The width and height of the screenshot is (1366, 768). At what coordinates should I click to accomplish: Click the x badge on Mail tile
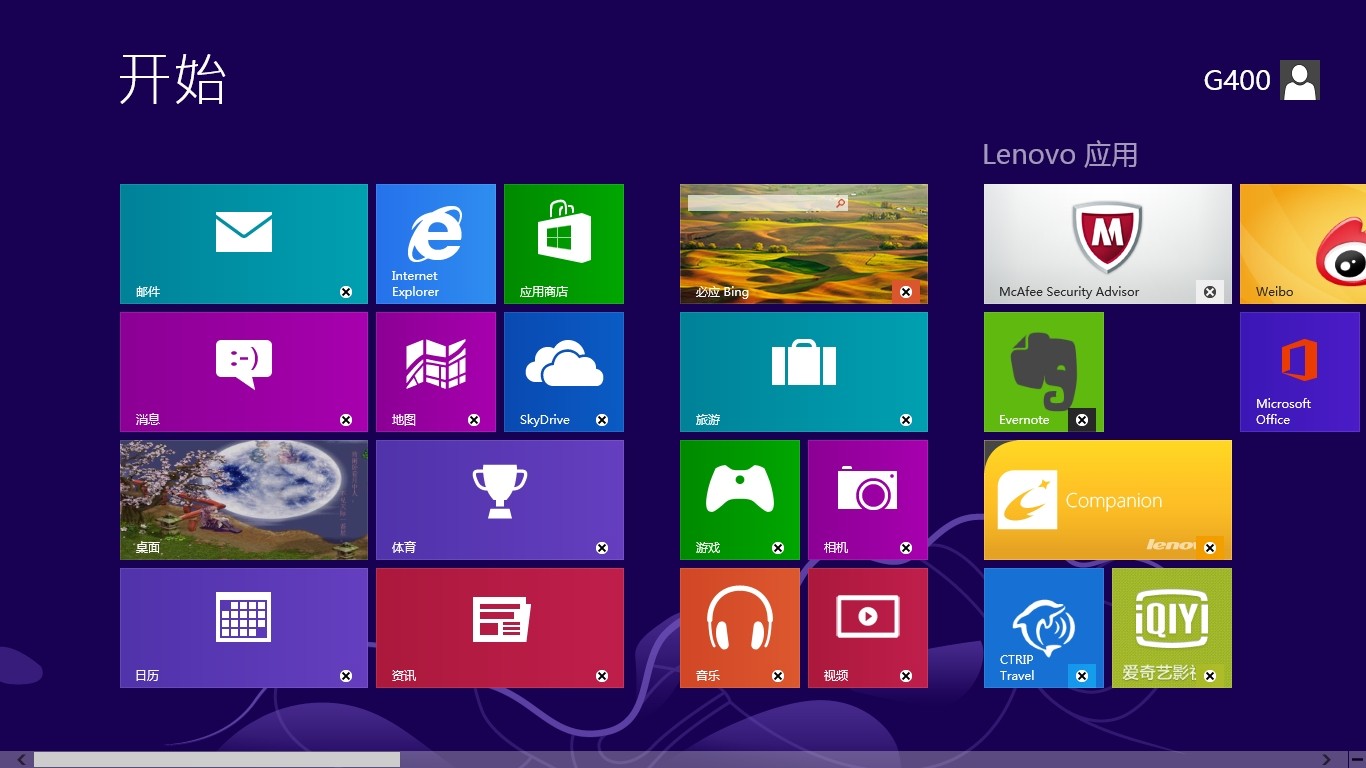(346, 292)
